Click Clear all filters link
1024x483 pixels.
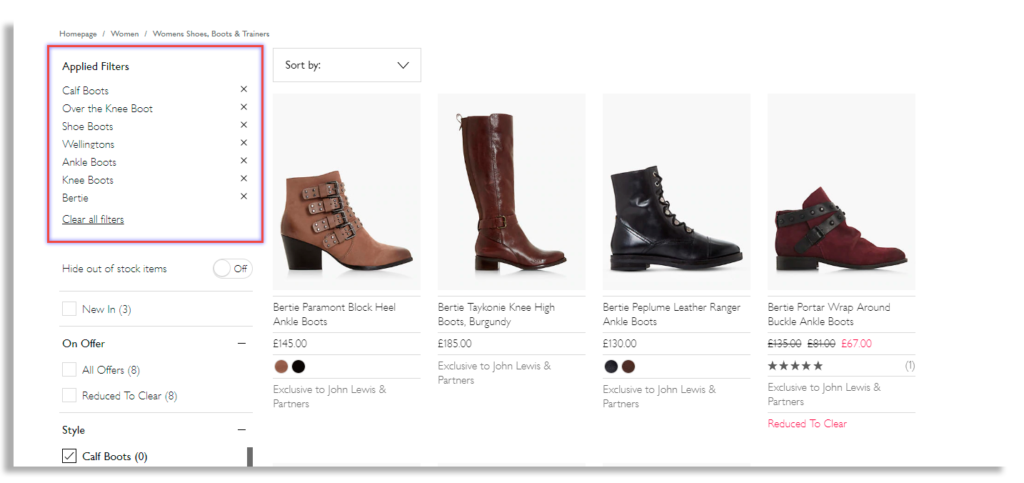point(93,219)
